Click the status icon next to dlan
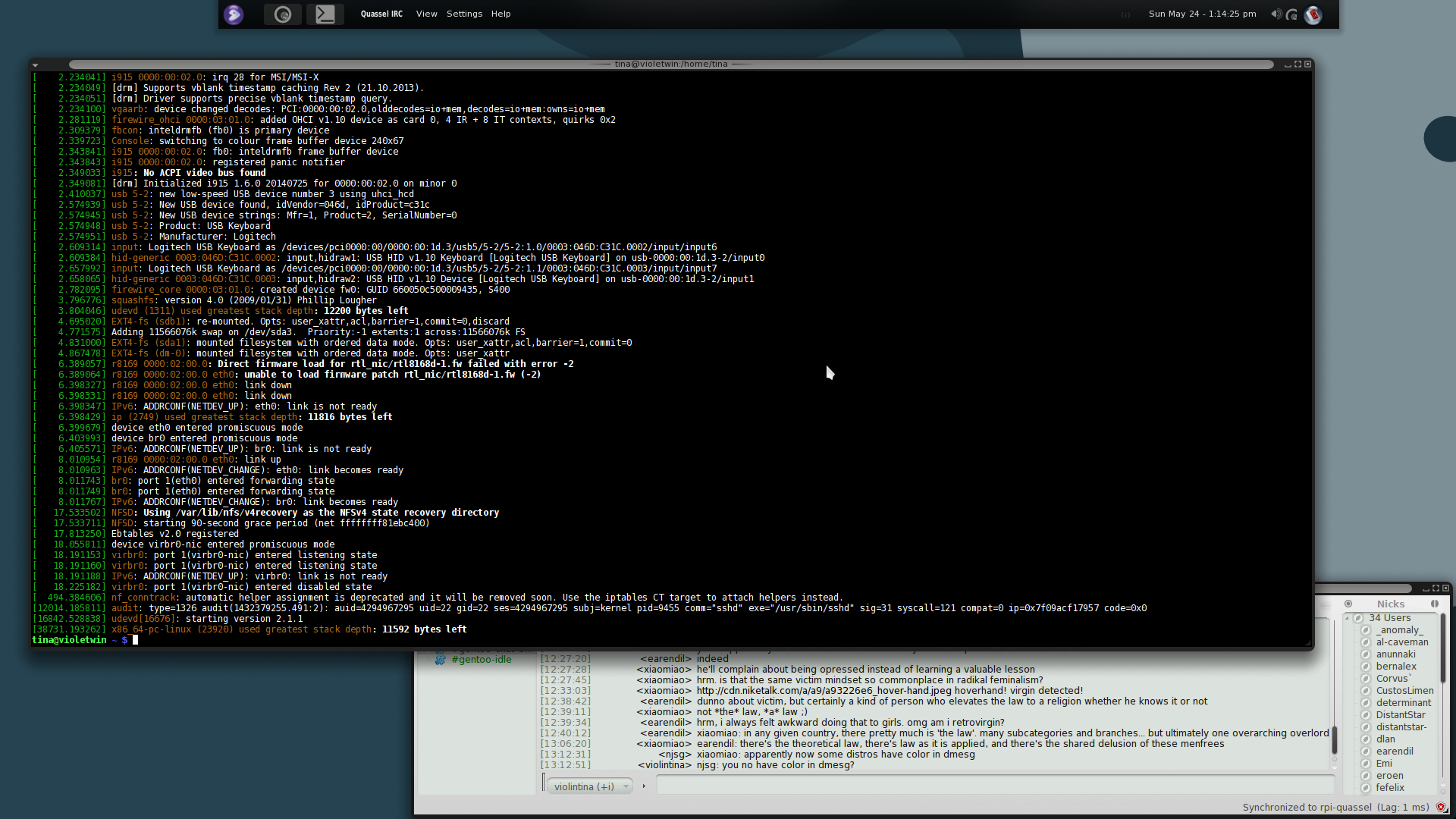 tap(1366, 739)
